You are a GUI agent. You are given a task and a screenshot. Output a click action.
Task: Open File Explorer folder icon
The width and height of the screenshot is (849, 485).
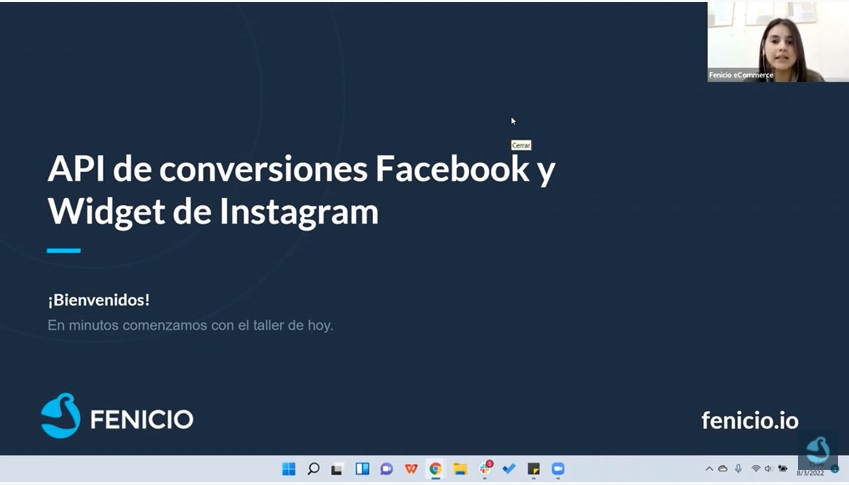tap(460, 469)
